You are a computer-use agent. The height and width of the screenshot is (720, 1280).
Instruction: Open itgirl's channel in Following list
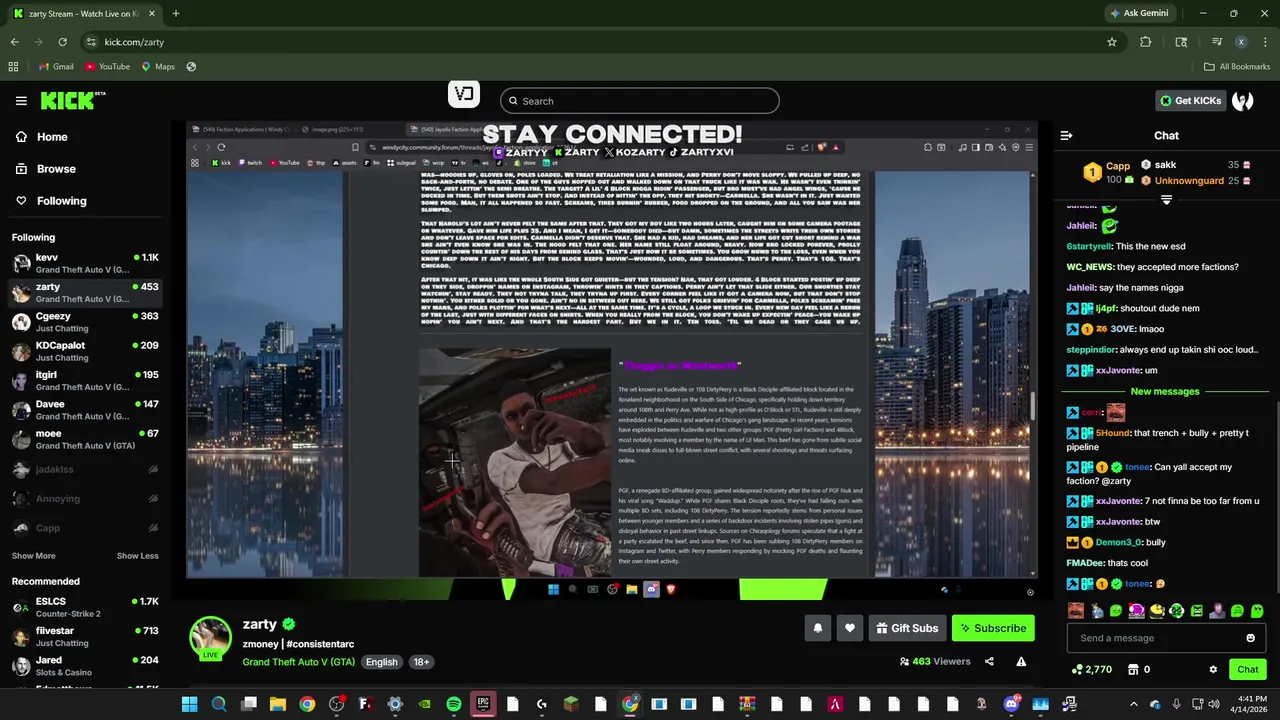85,380
